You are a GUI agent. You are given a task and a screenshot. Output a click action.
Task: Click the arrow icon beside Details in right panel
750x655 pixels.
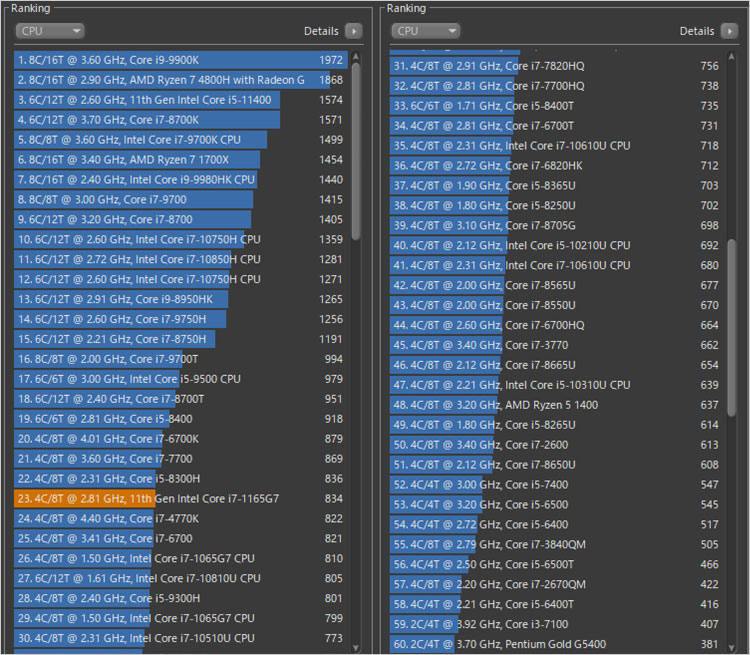pyautogui.click(x=729, y=31)
